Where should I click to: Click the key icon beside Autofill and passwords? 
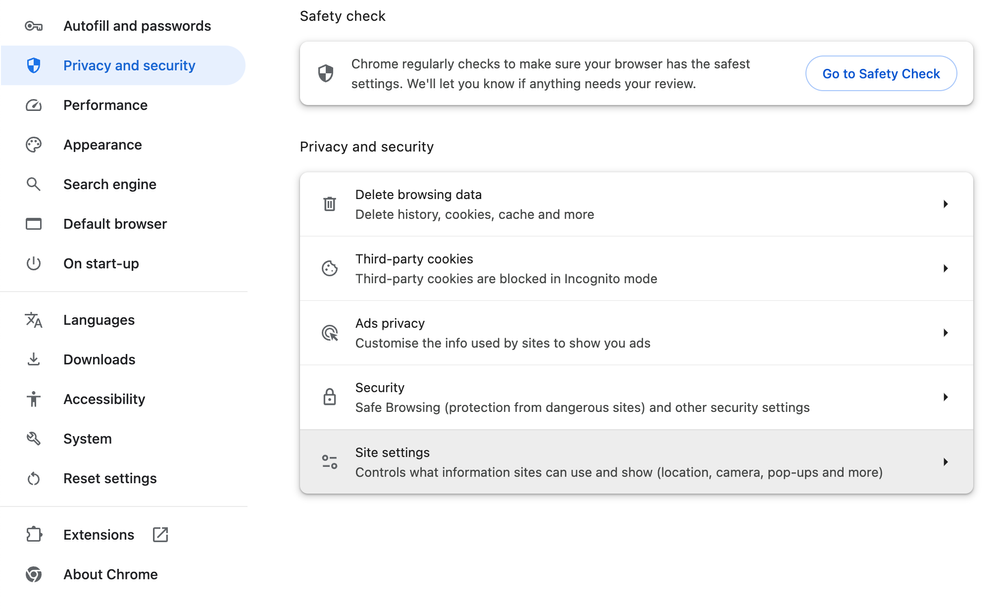[x=34, y=26]
